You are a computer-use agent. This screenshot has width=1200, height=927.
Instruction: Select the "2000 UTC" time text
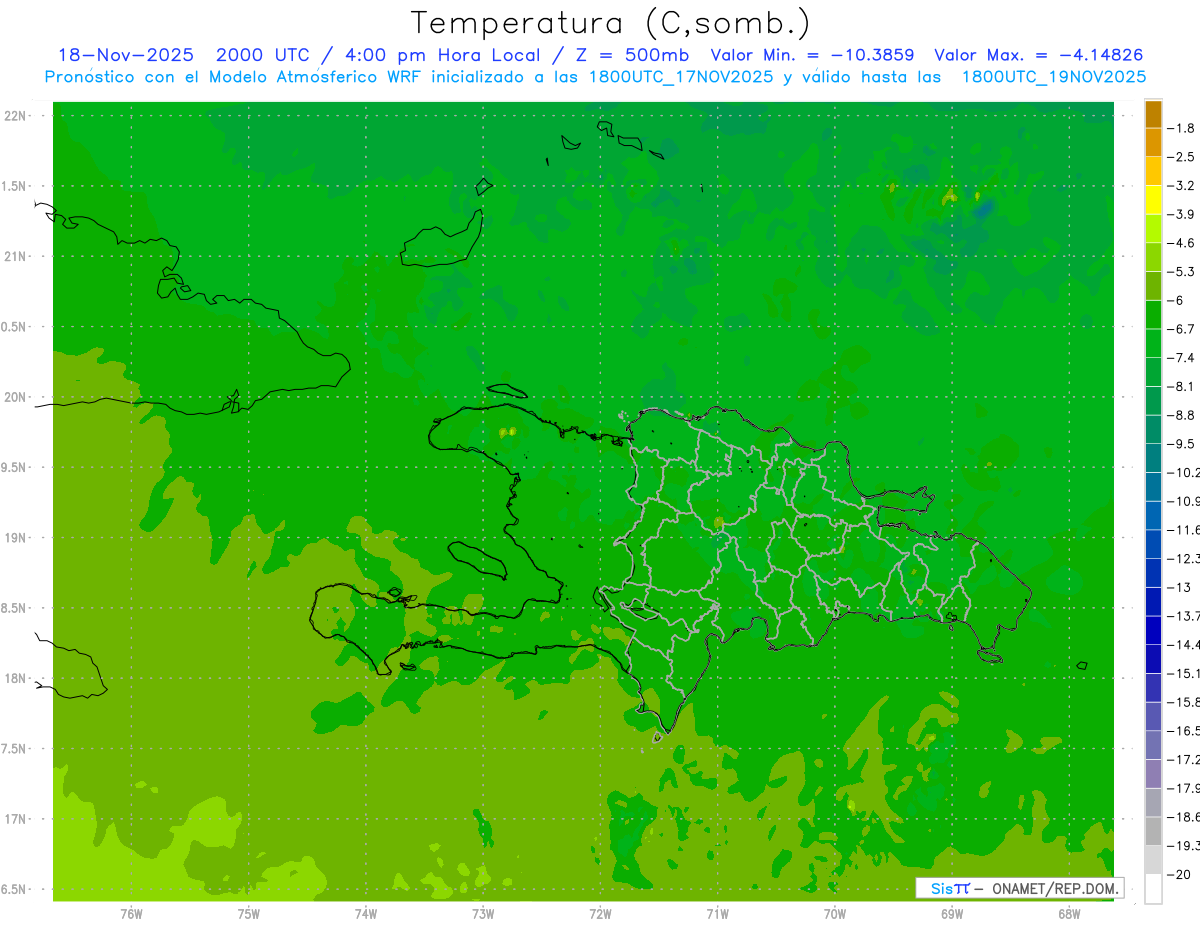[x=265, y=55]
